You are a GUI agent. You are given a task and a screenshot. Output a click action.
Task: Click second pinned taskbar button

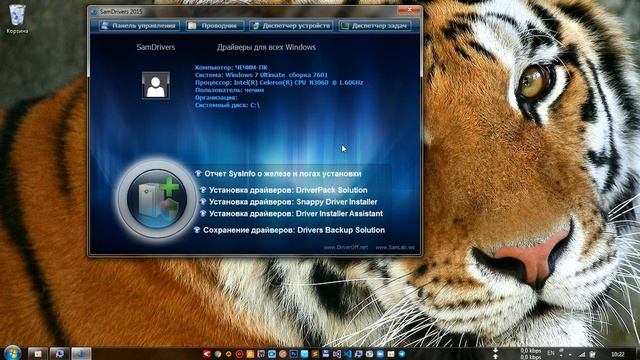(60, 354)
